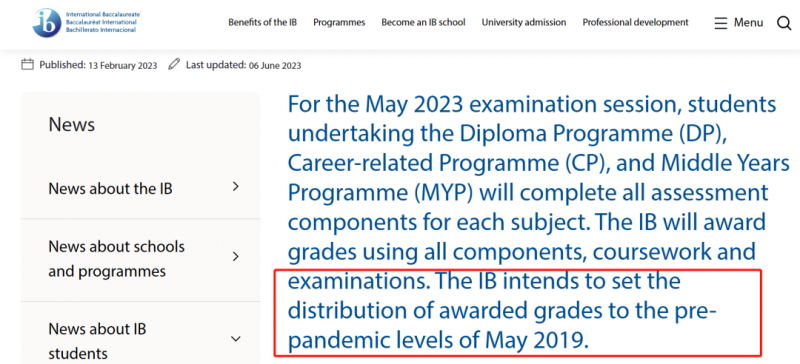
Task: Collapse the News about IB students chevron
Action: 235,338
